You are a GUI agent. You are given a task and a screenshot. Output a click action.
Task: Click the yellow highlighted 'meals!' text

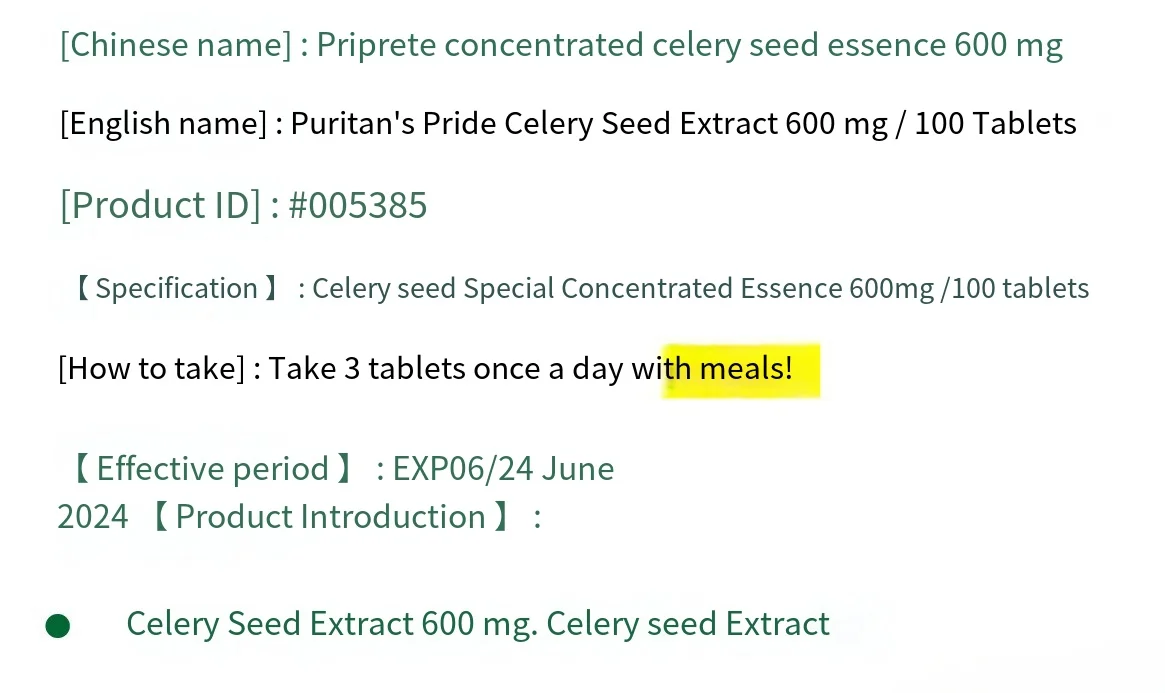coord(746,368)
